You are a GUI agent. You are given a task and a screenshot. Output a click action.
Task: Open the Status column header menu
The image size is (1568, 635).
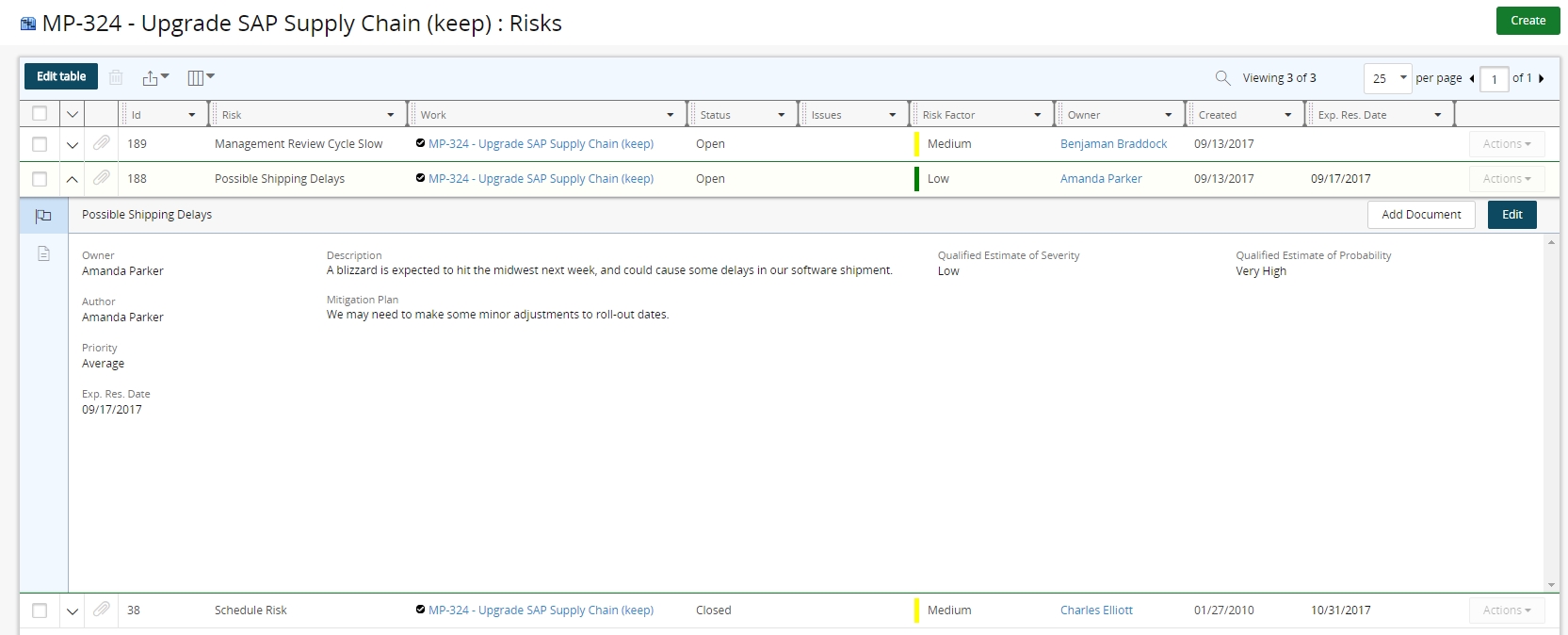coord(782,115)
